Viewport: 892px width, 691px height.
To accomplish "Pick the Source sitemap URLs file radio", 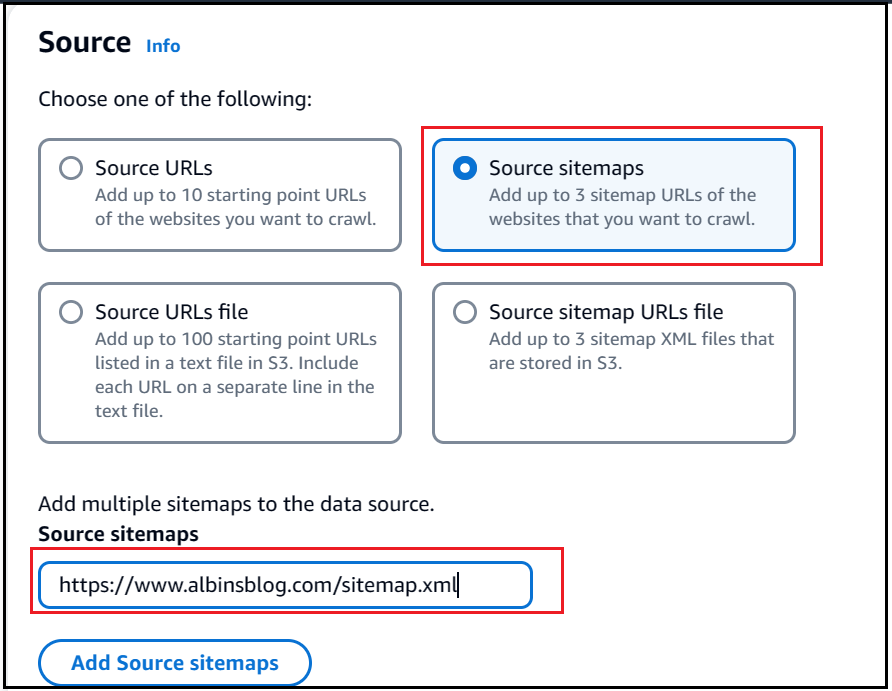I will pyautogui.click(x=465, y=312).
